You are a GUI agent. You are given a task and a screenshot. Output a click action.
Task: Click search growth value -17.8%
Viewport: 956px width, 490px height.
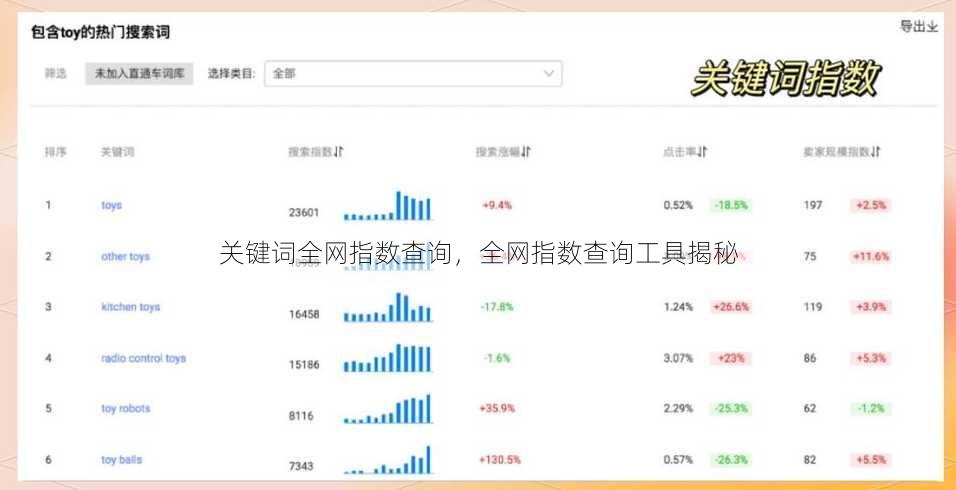coord(497,307)
